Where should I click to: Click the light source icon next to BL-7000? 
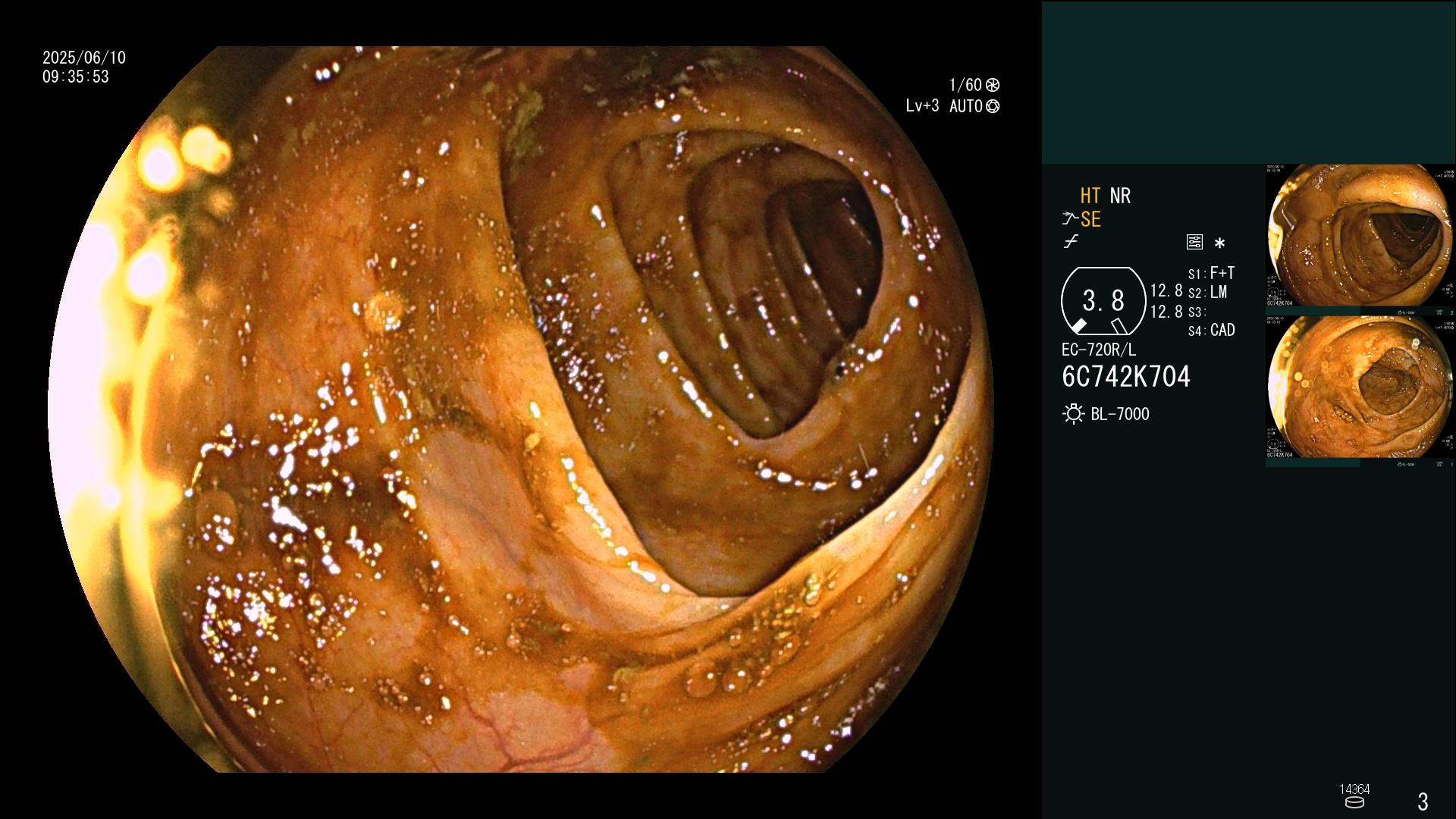click(x=1073, y=414)
